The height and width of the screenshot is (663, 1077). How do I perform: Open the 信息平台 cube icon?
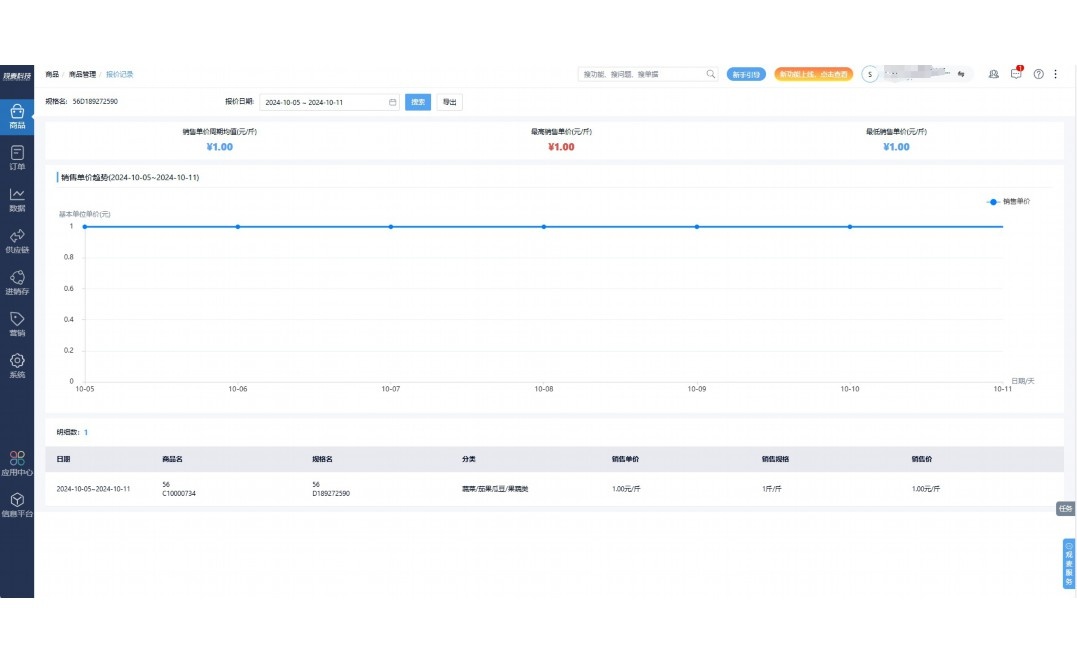coord(17,503)
